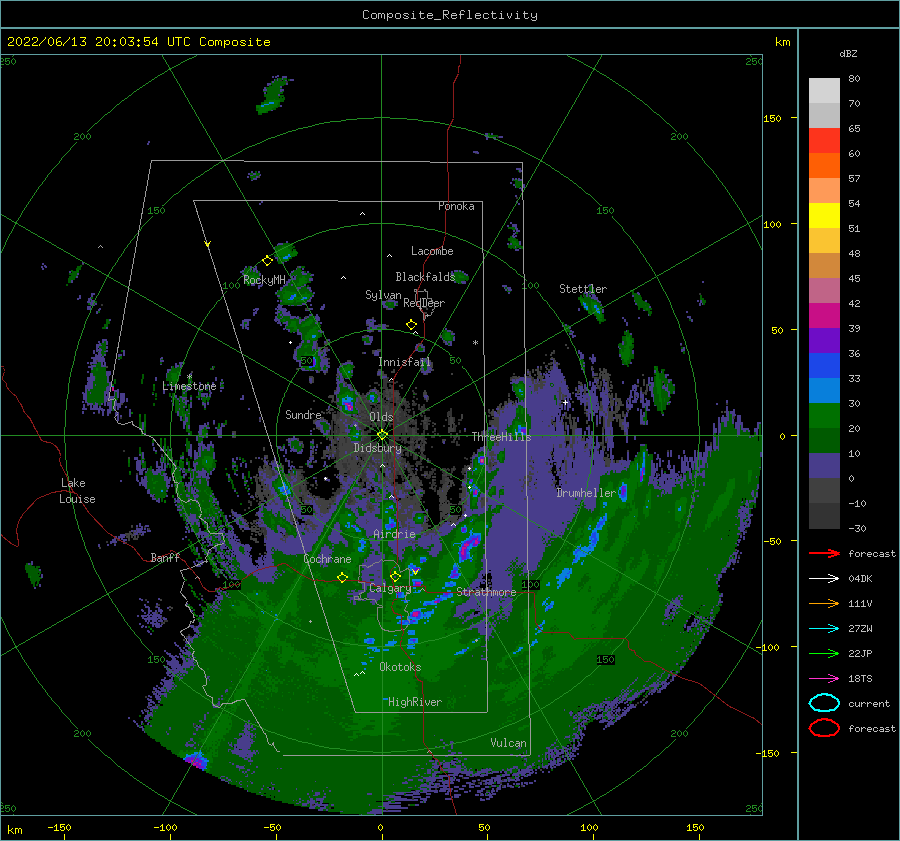The image size is (900, 841).
Task: Click the word current in legend
Action: (869, 703)
